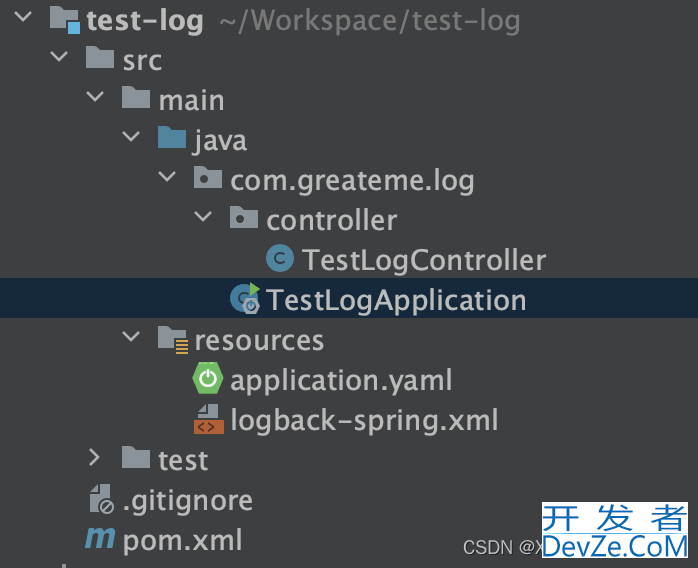This screenshot has height=568, width=698.
Task: Click the .gitignore file icon
Action: (x=101, y=499)
